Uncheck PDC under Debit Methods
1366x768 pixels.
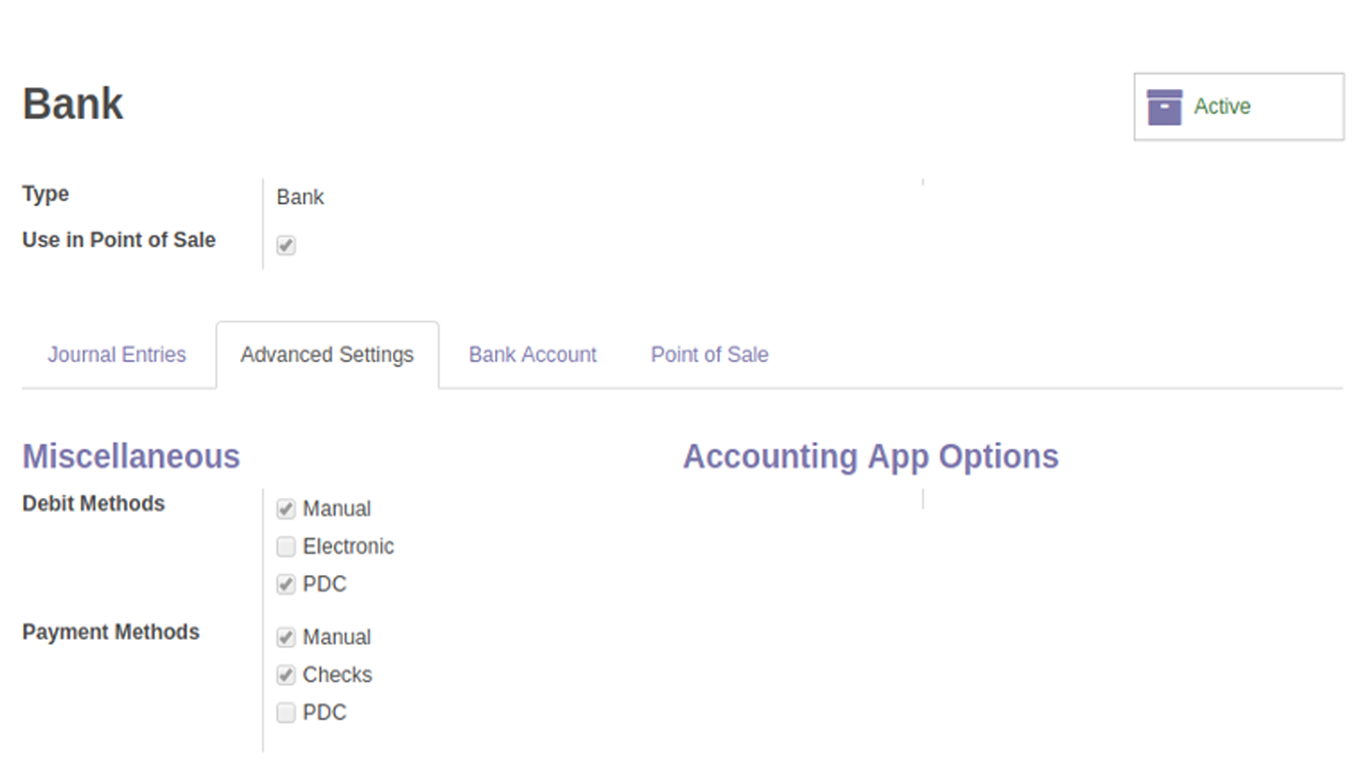[x=286, y=585]
